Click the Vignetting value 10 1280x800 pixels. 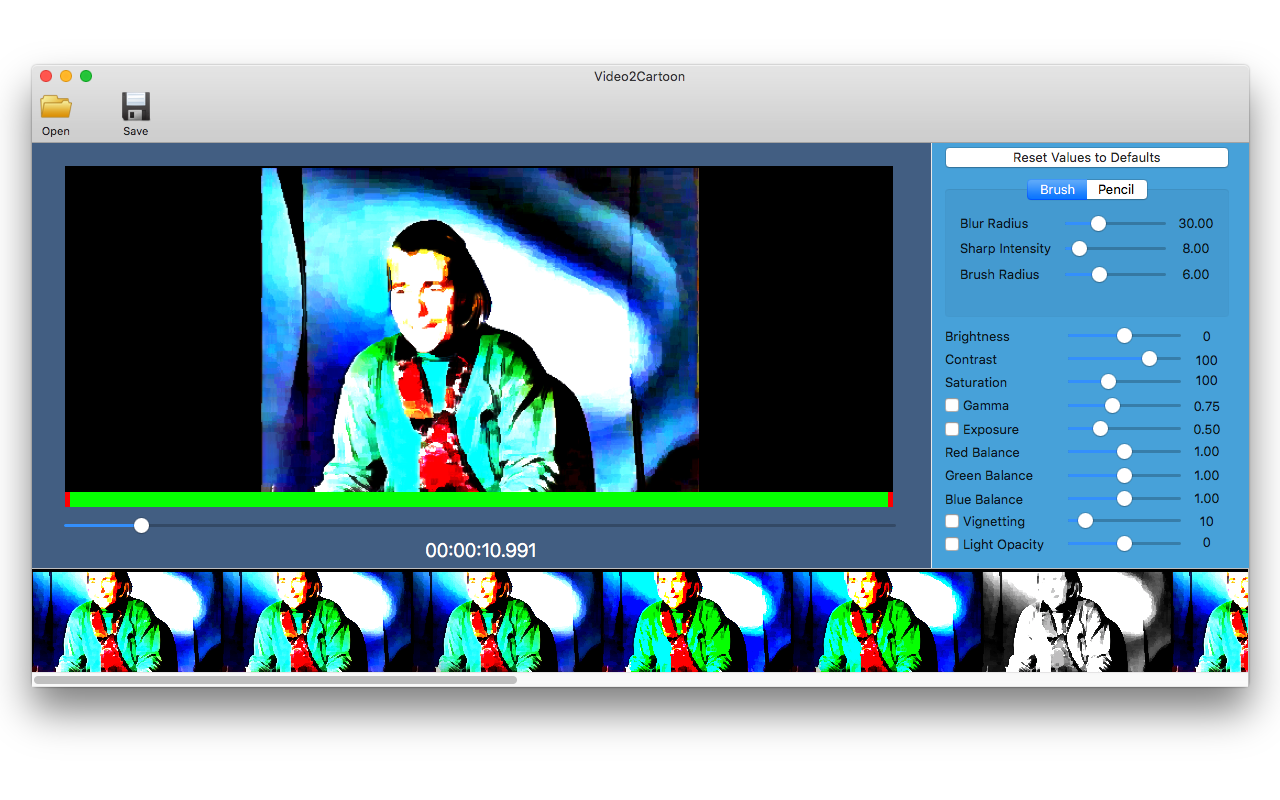pos(1206,522)
